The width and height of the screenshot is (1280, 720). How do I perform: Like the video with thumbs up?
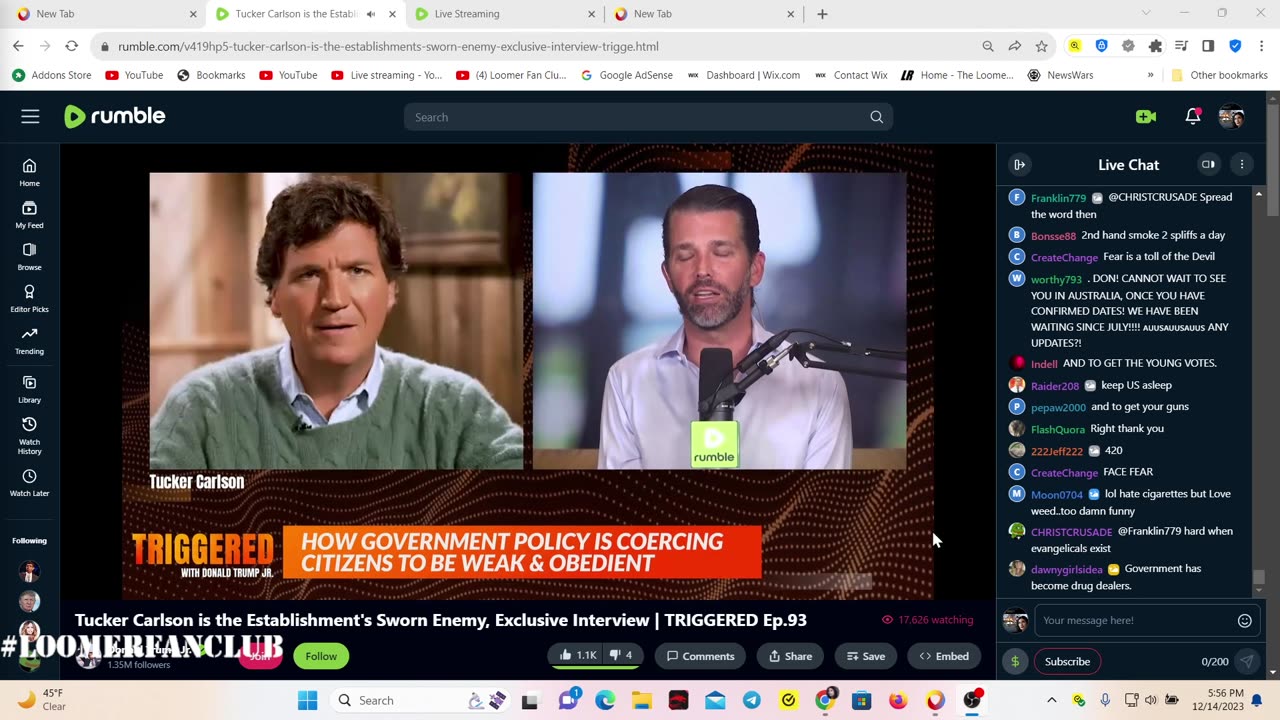click(578, 656)
